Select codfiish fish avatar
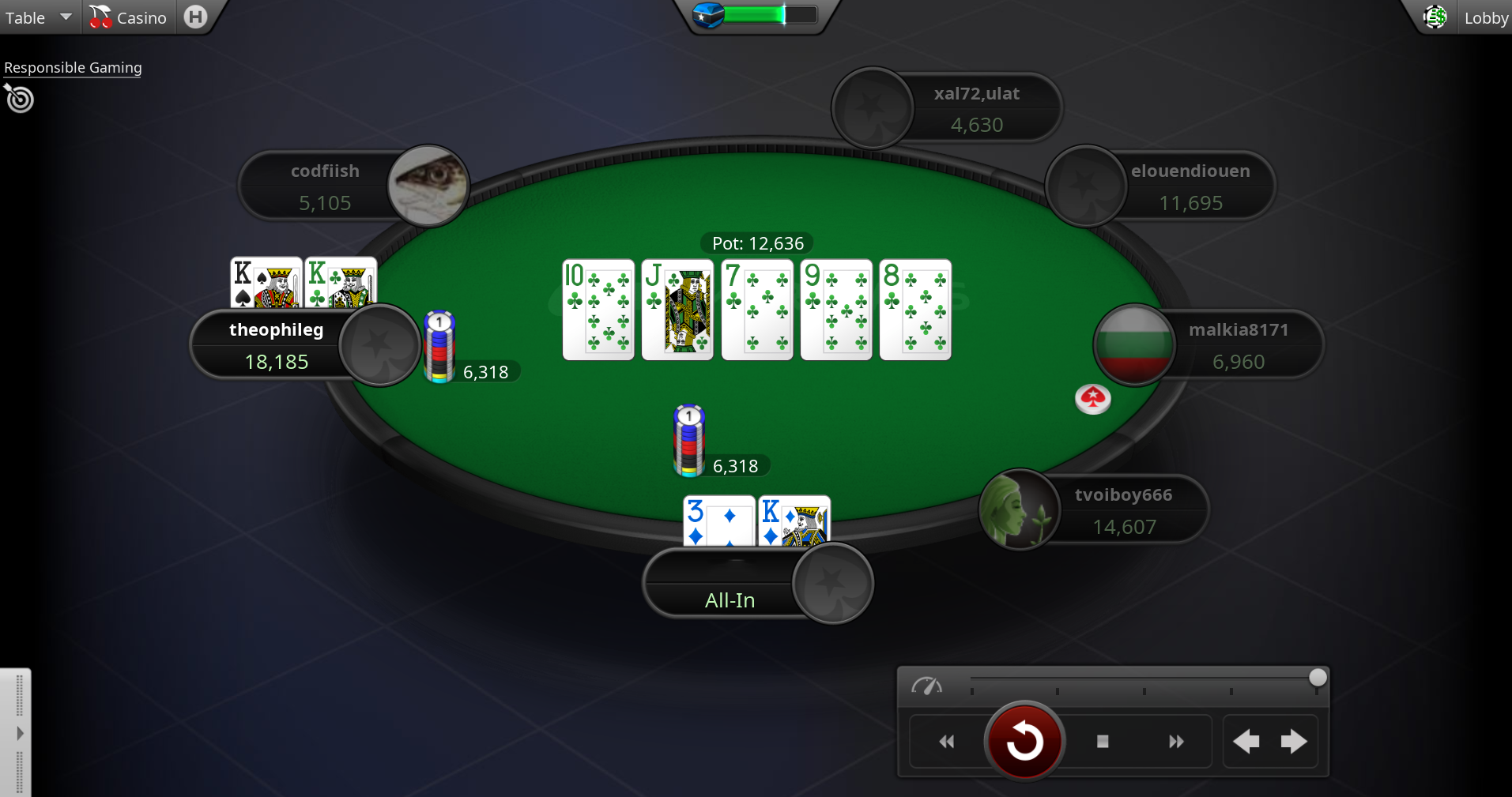Viewport: 1512px width, 797px height. point(428,186)
